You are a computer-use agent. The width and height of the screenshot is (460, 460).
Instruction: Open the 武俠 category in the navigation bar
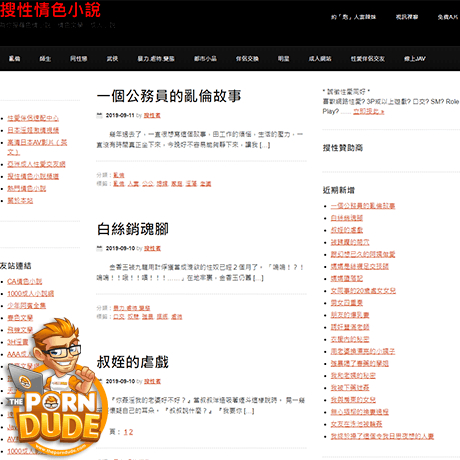coord(112,59)
